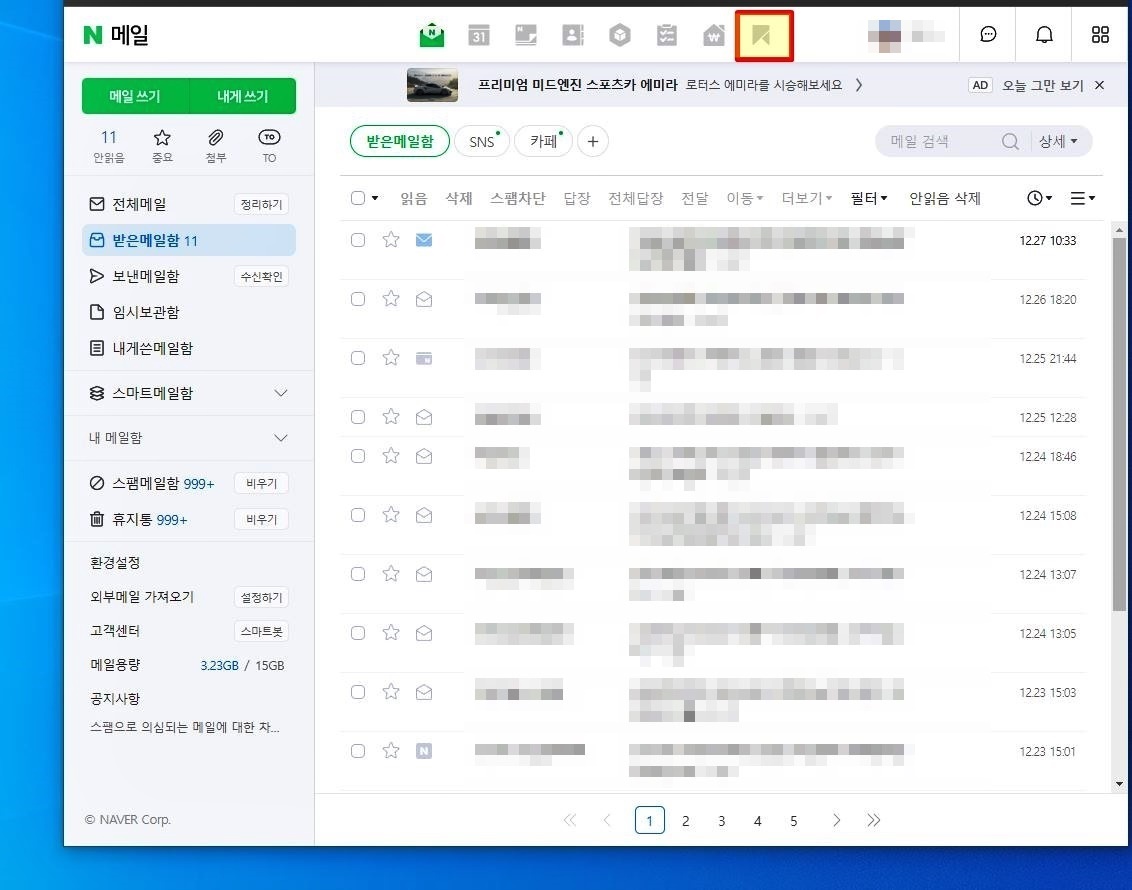1132x890 pixels.
Task: Open the Naver Mail icon in top bar
Action: tap(432, 35)
